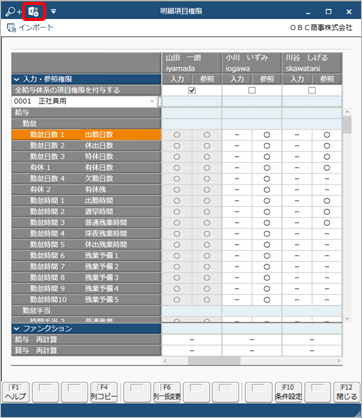Click the 入力 subheader under 小川 いずみ
The image size is (362, 418).
pos(237,79)
